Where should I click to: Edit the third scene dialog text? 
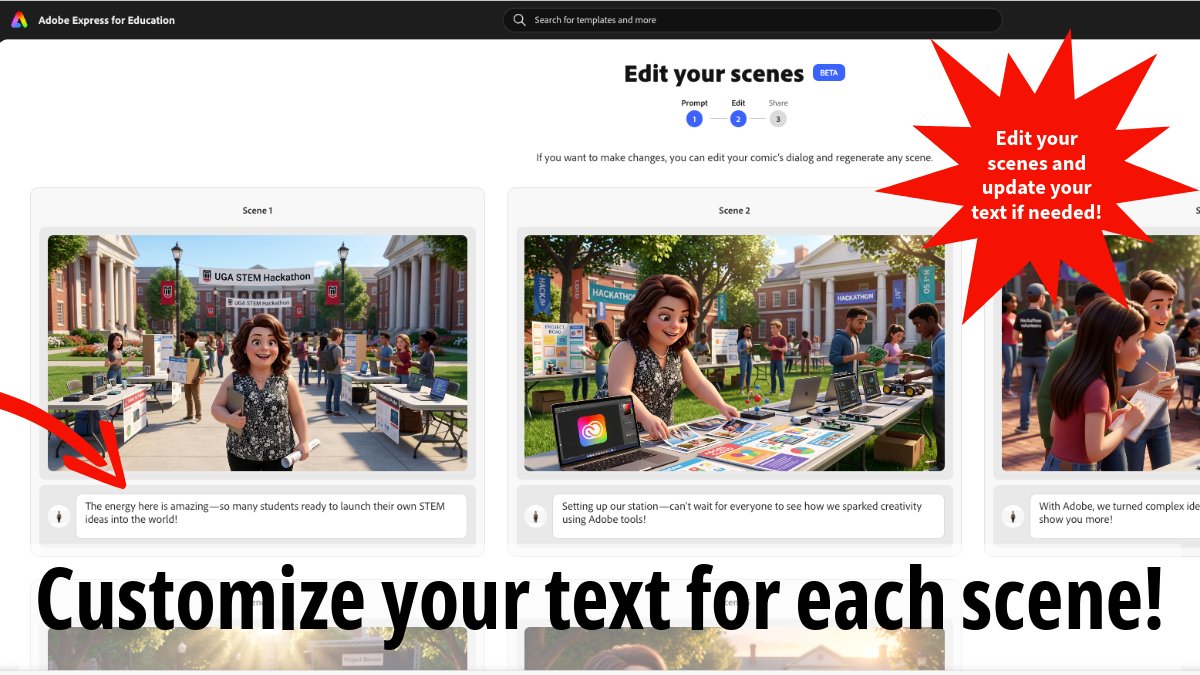pos(1114,516)
